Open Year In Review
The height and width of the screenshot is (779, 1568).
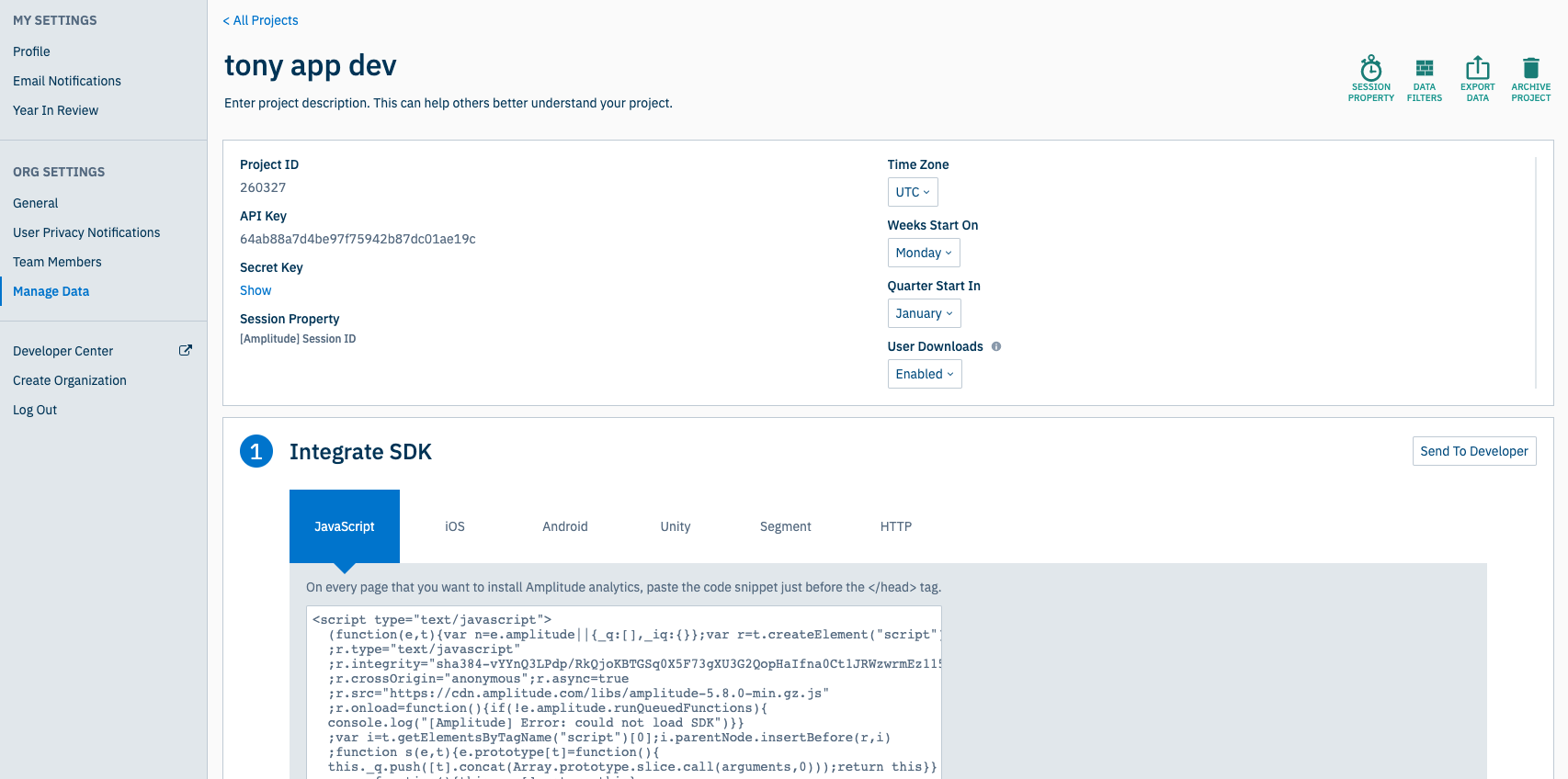55,110
